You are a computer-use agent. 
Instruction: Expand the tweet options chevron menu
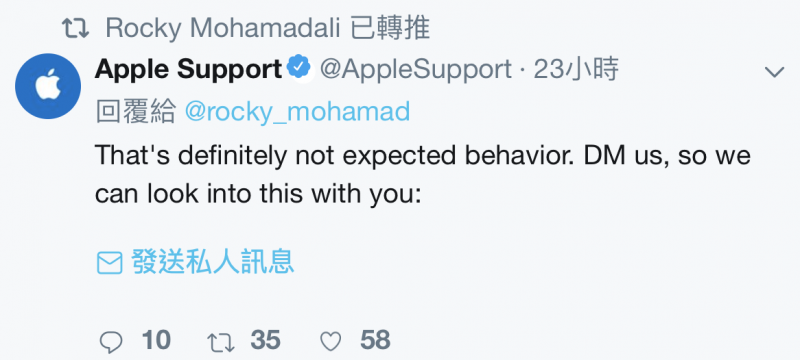(774, 72)
